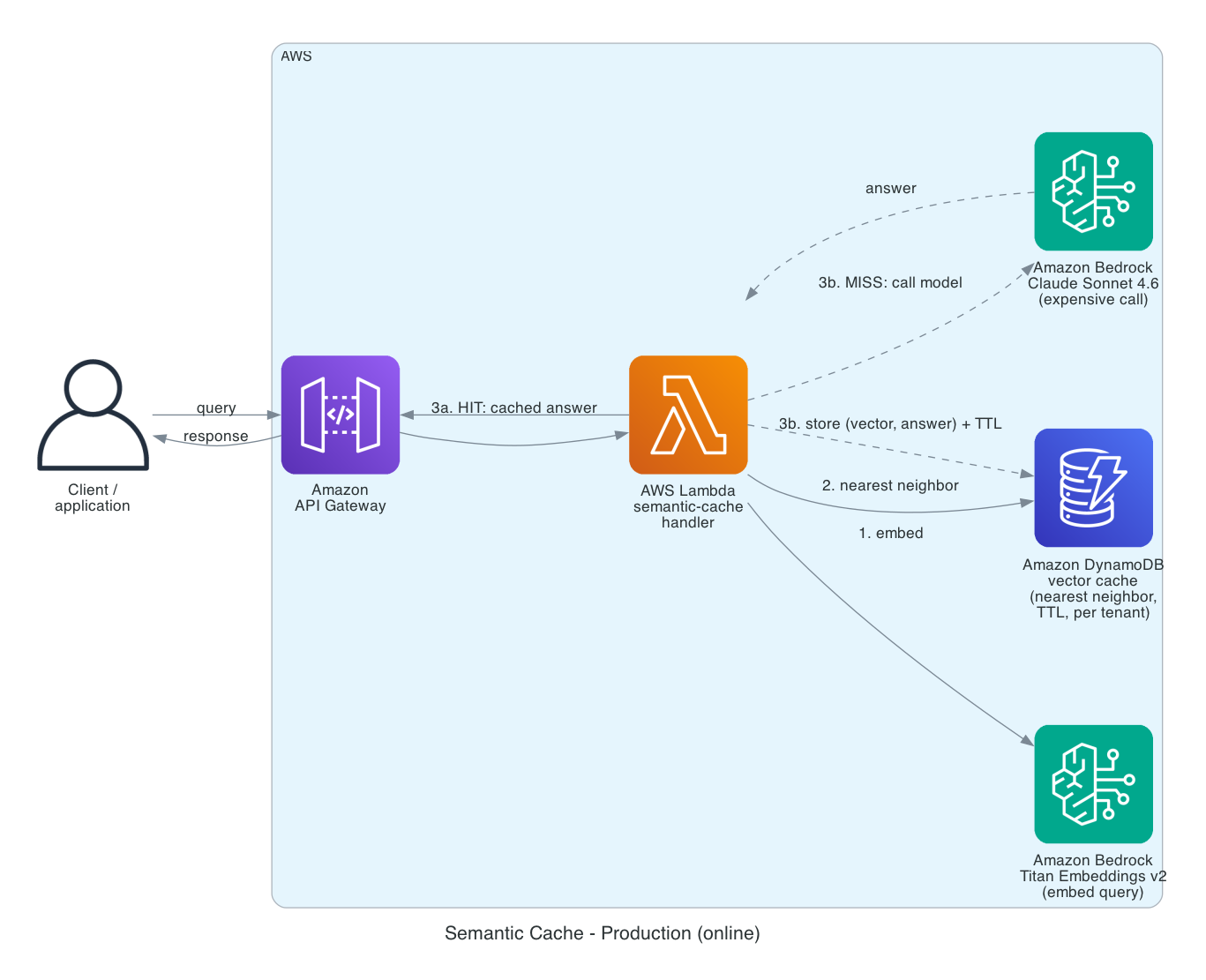Click the 'AWS' cluster label

(x=296, y=56)
